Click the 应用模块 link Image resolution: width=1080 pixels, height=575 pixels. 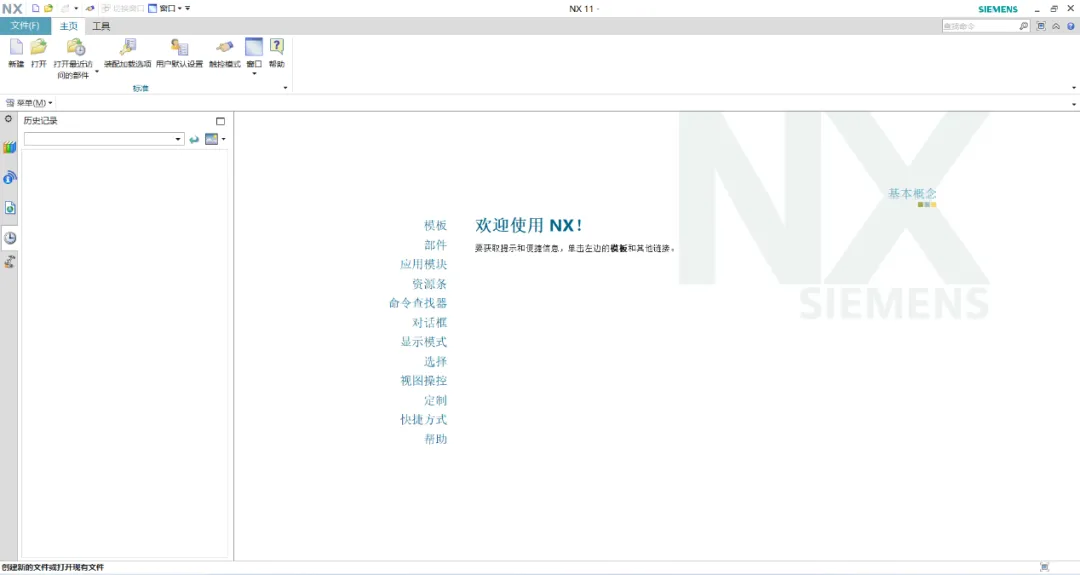[424, 264]
